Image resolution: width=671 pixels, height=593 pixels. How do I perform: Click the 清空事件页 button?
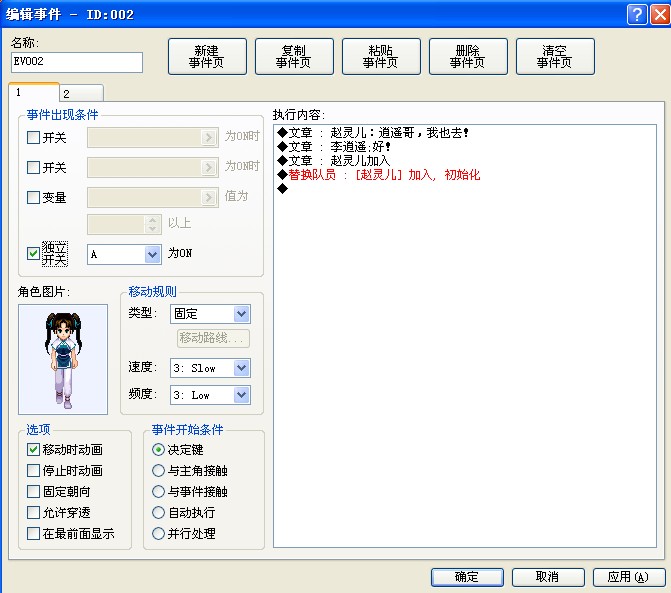click(x=555, y=56)
